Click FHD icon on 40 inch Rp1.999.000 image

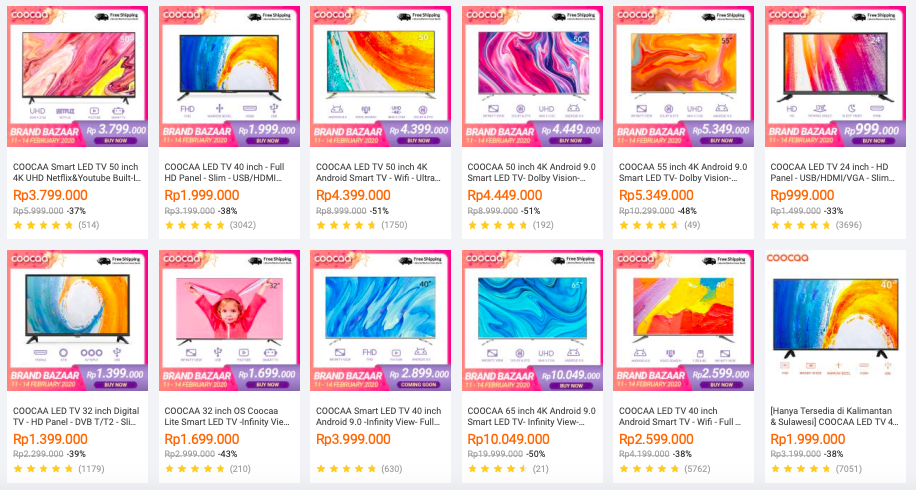(188, 109)
